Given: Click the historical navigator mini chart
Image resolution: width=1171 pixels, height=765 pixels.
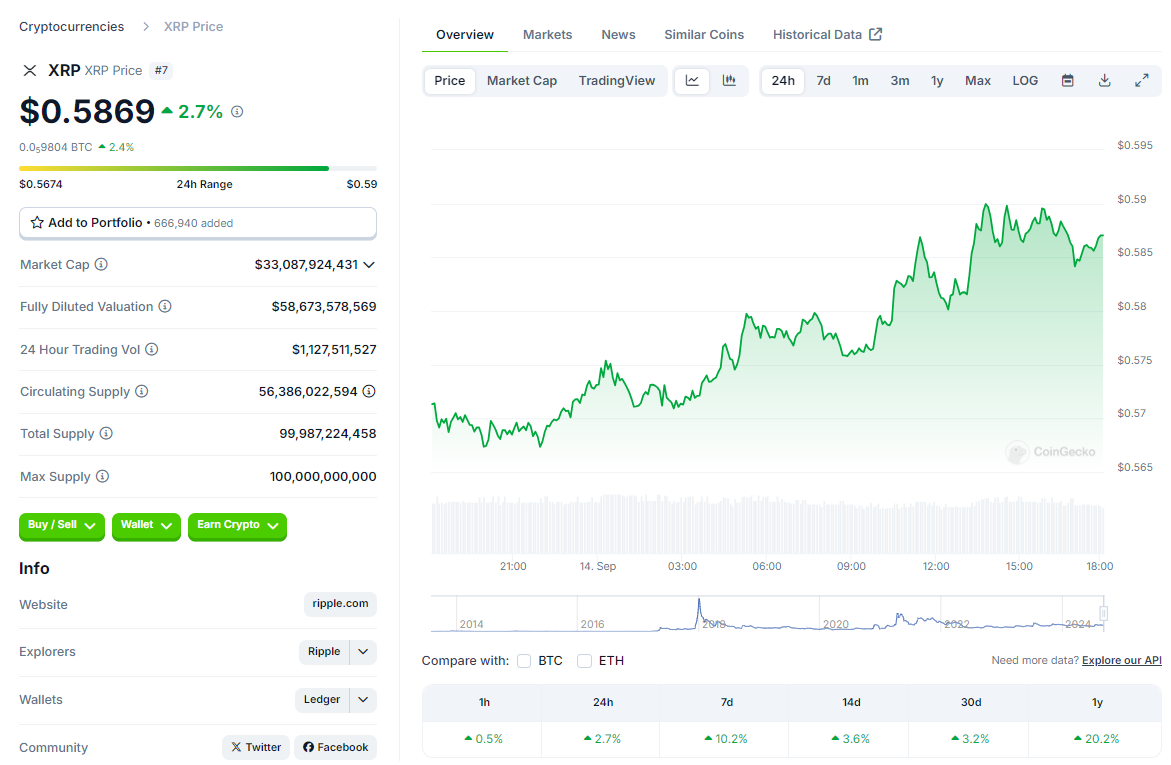Looking at the screenshot, I should coord(767,614).
